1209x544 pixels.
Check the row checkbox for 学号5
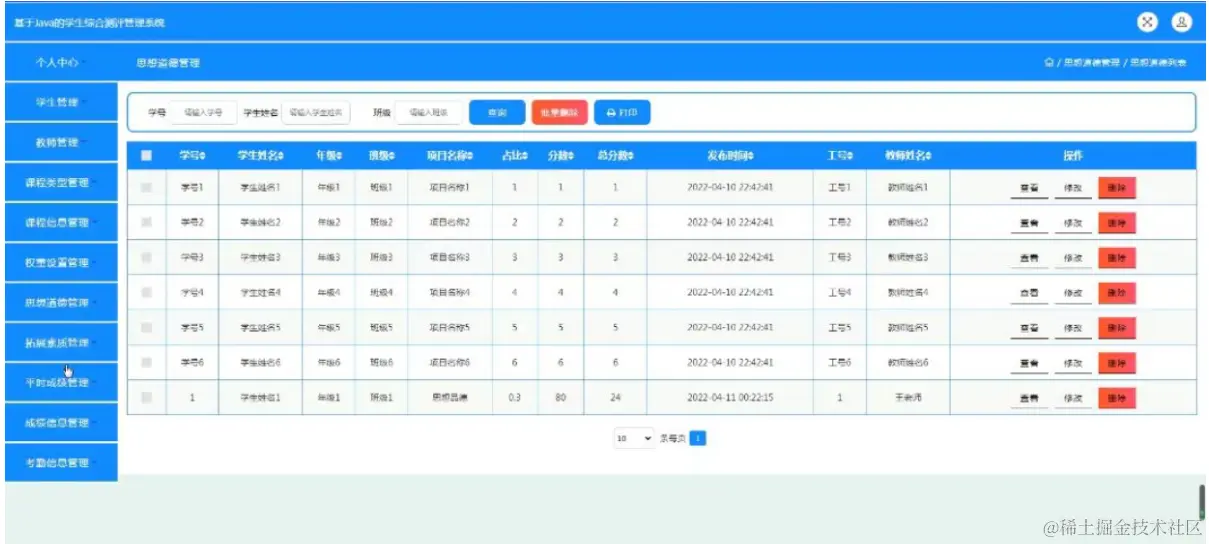click(x=147, y=327)
